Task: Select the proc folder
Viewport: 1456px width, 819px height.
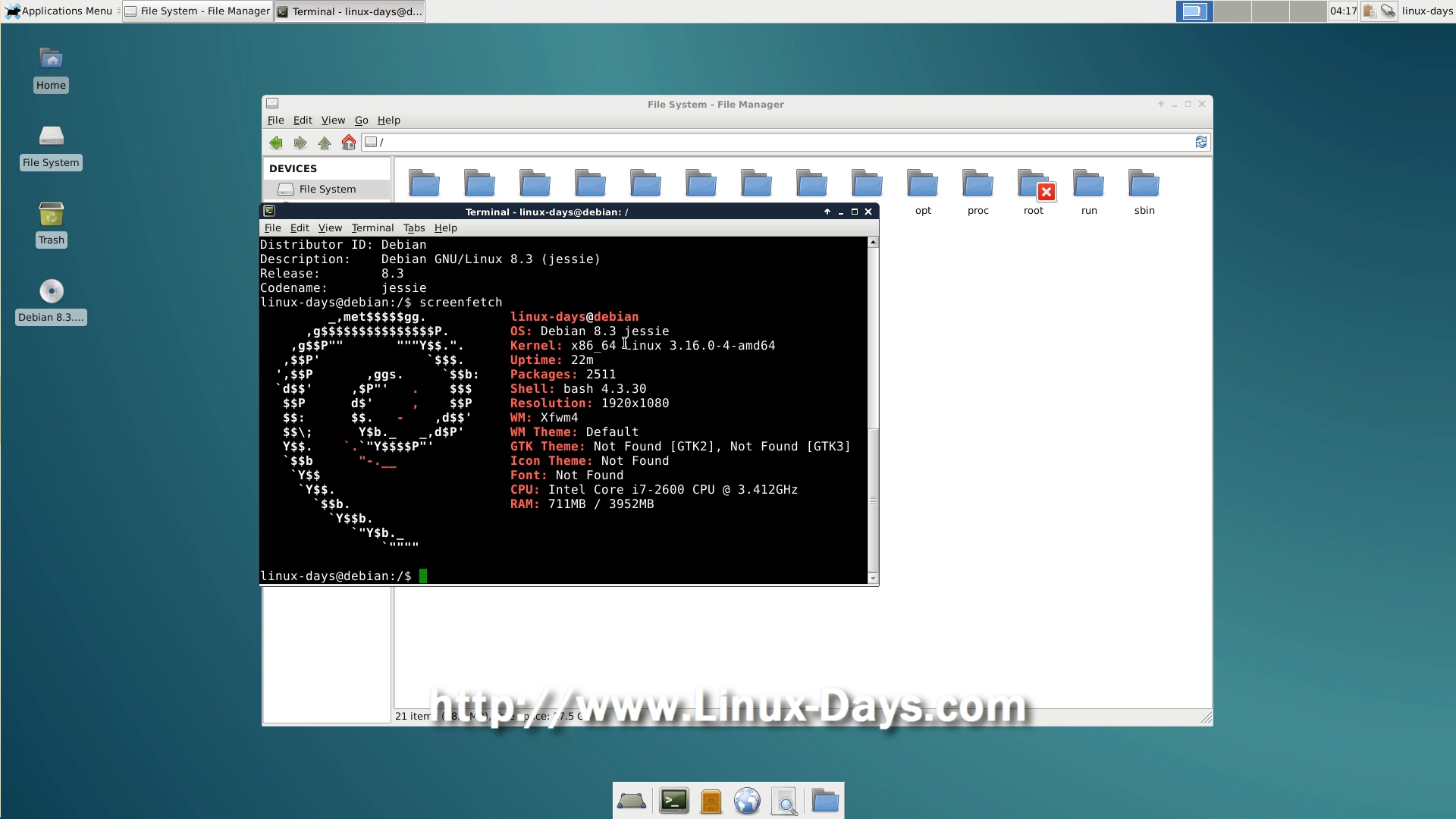Action: pos(978,193)
